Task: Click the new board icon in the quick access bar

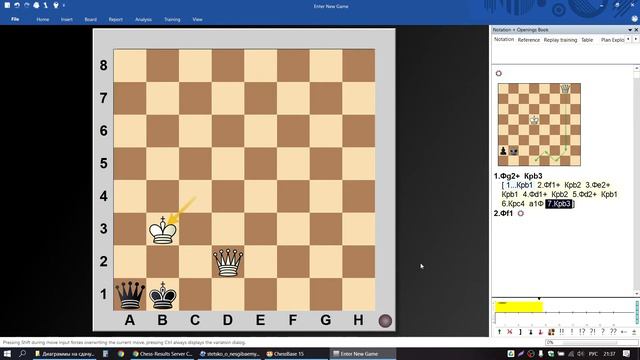Action: 7,5
